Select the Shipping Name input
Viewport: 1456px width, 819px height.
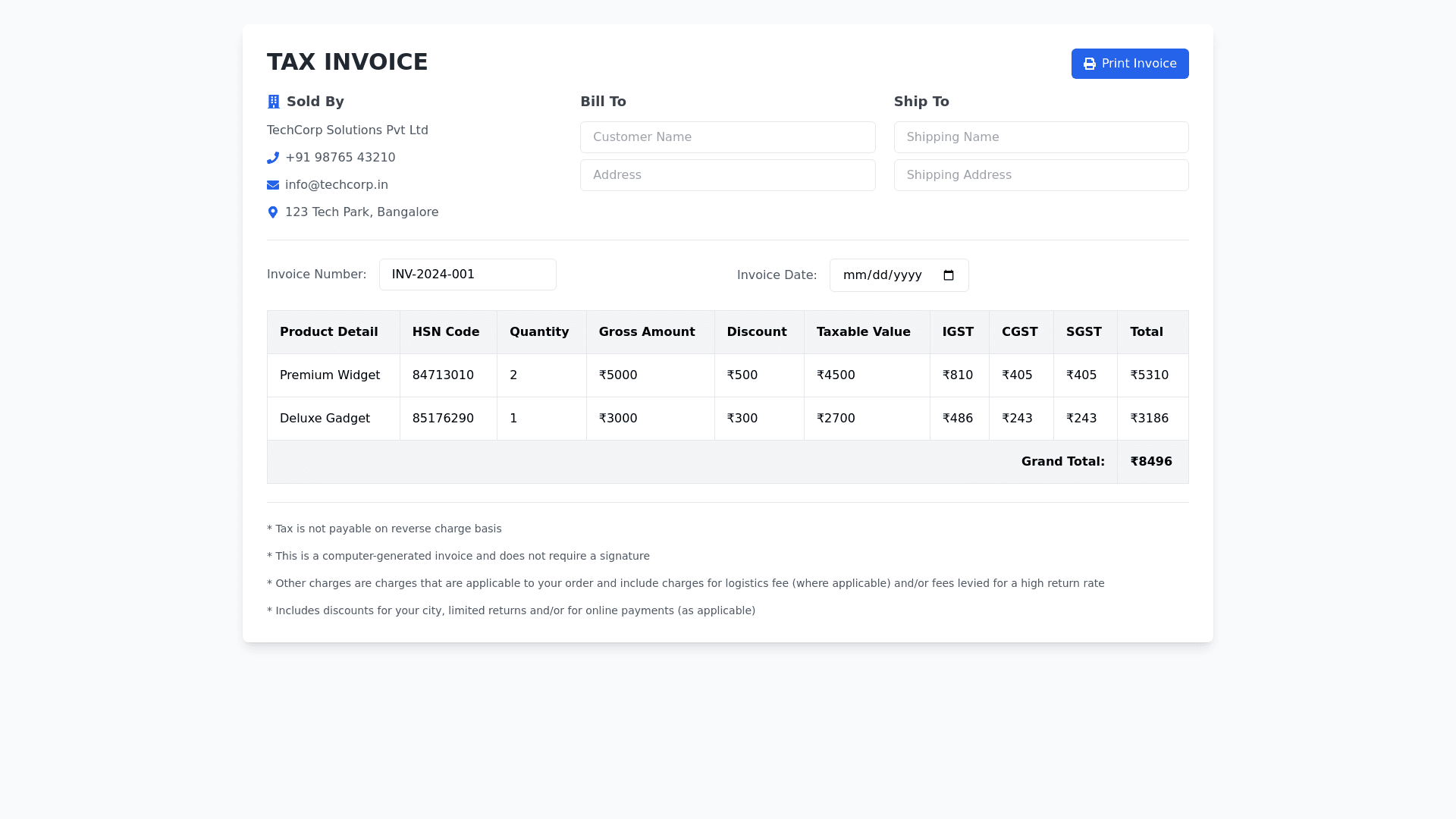point(1040,137)
